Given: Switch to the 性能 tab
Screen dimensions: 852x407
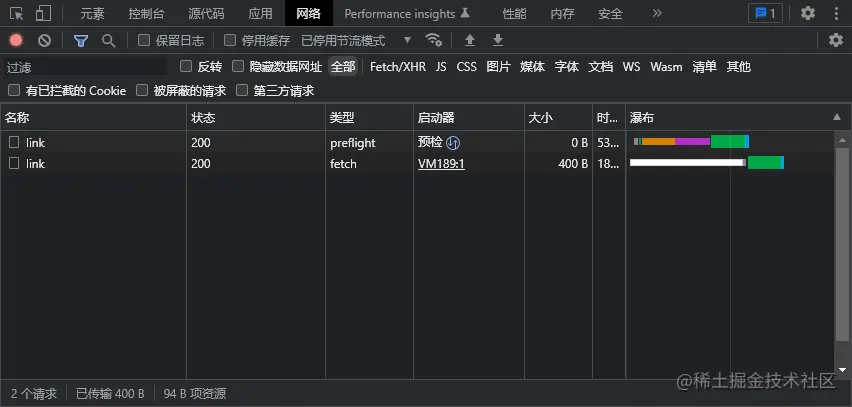Looking at the screenshot, I should [514, 14].
